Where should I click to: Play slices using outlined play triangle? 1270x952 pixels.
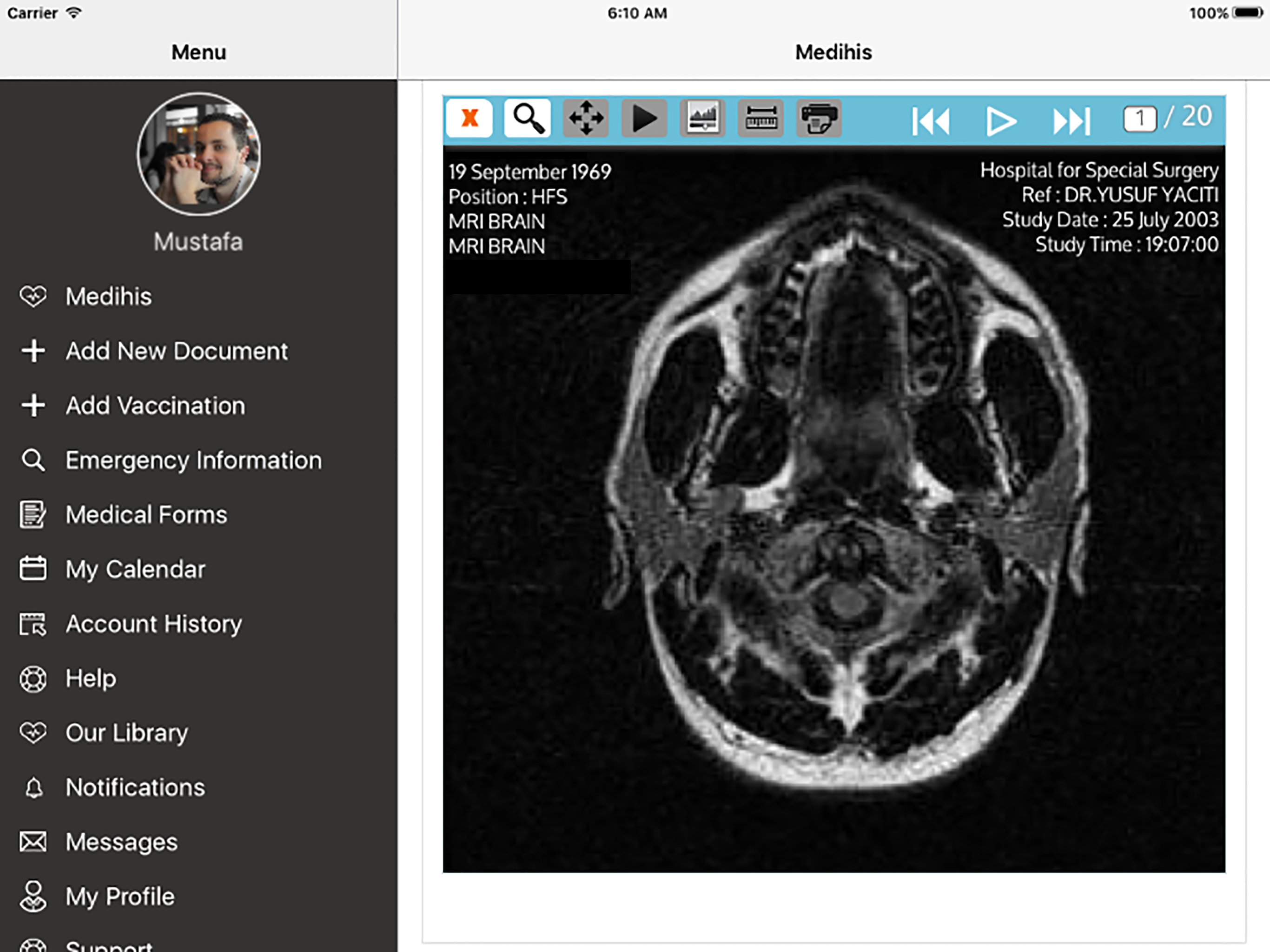[x=1001, y=121]
